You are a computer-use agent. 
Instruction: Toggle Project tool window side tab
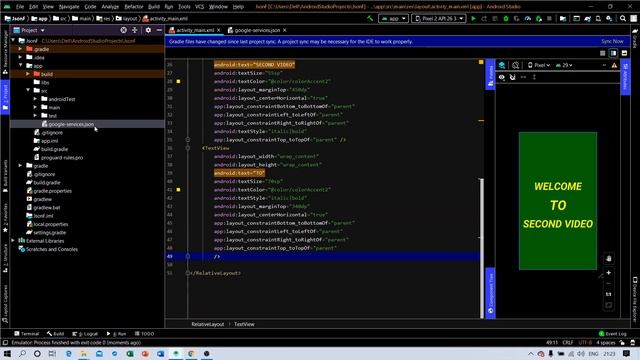point(5,97)
